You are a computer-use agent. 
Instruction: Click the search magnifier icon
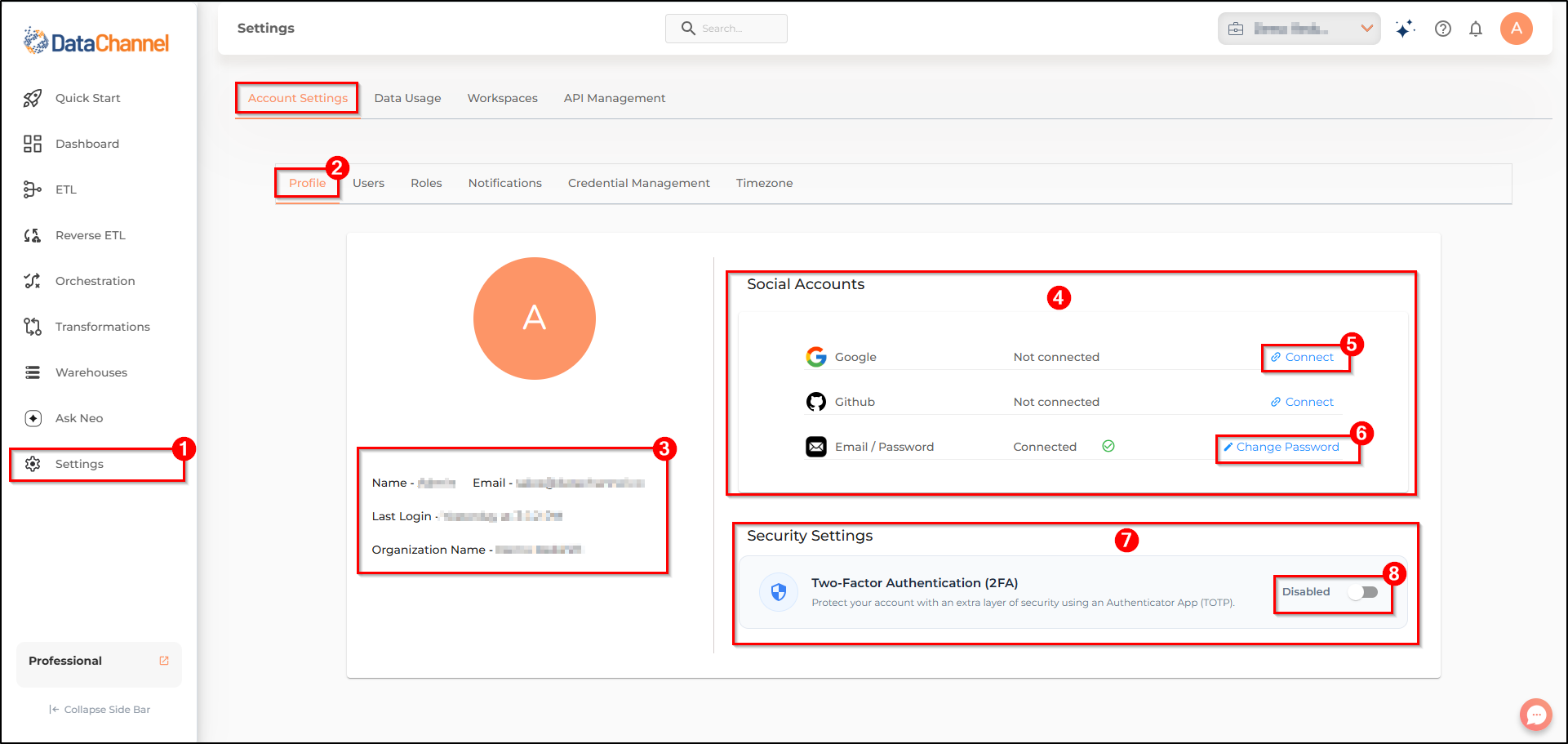(x=688, y=29)
